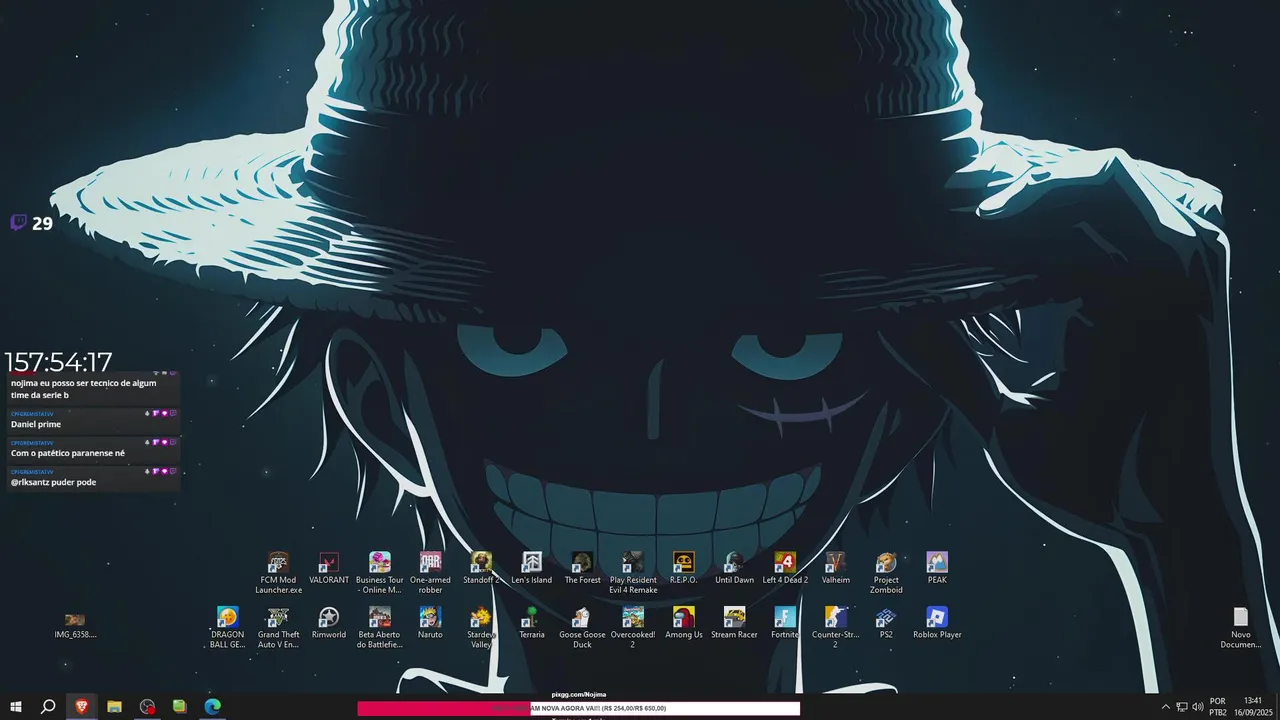Click the Stardew Valley icon
Screen dimensions: 1280x720
(481, 627)
